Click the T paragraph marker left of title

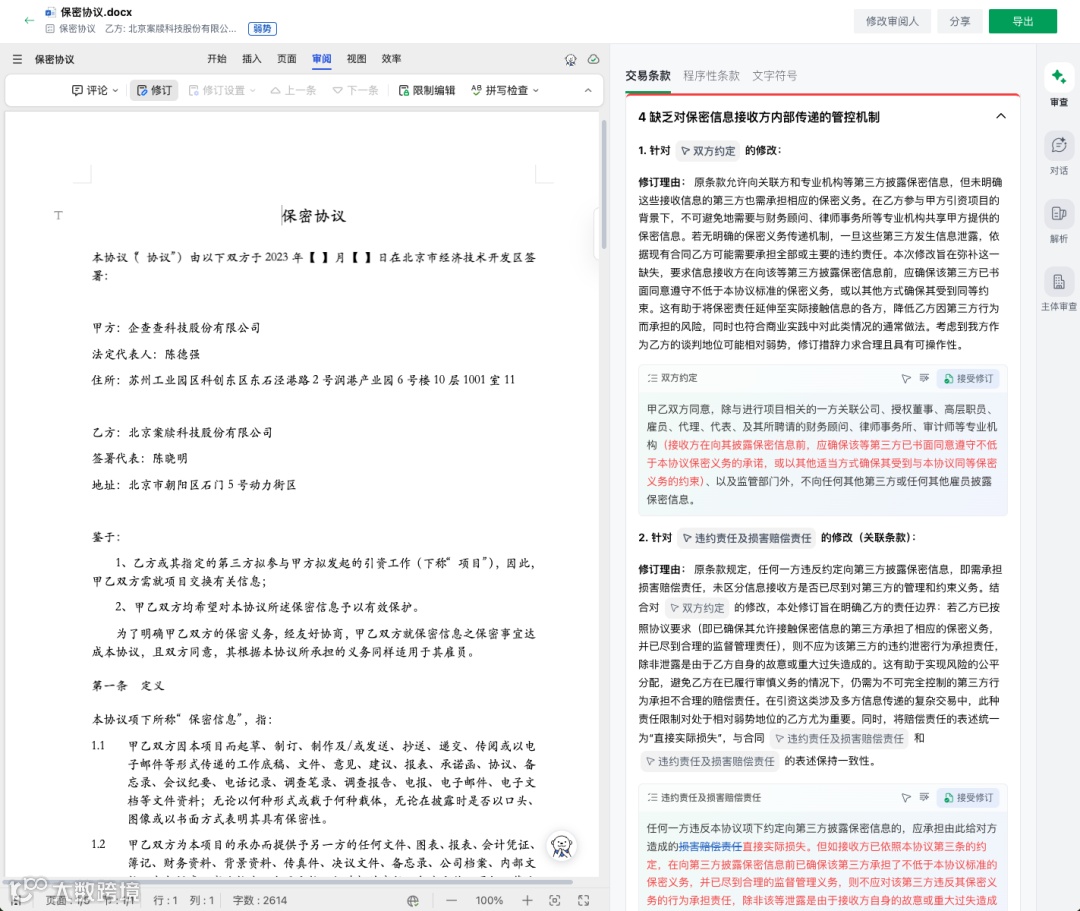(59, 216)
